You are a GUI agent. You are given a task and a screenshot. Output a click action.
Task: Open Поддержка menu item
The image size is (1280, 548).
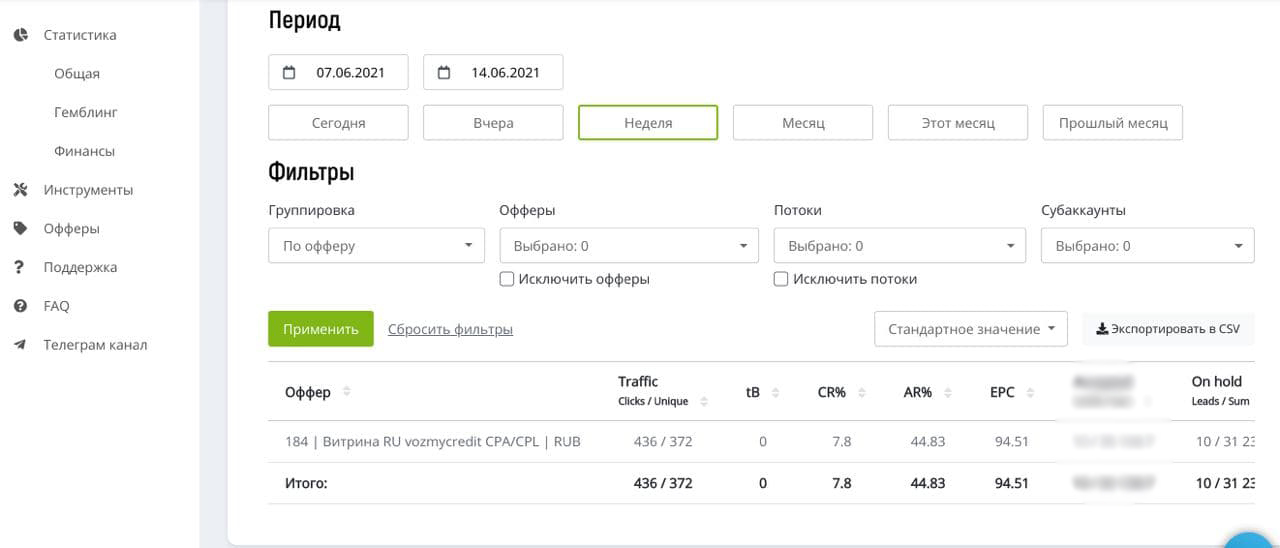80,267
